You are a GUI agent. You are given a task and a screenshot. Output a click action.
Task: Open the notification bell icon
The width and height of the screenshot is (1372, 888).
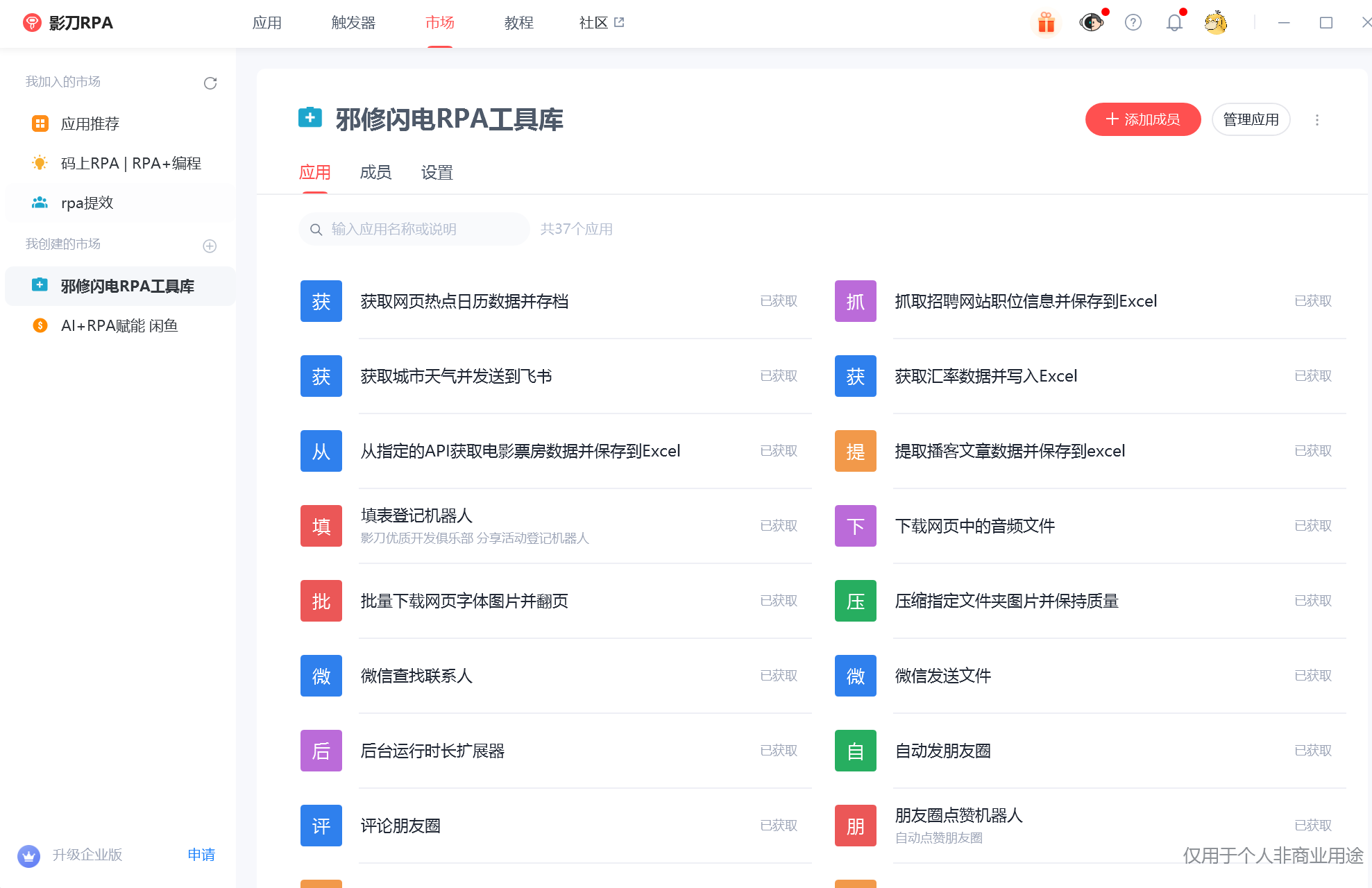click(1174, 23)
